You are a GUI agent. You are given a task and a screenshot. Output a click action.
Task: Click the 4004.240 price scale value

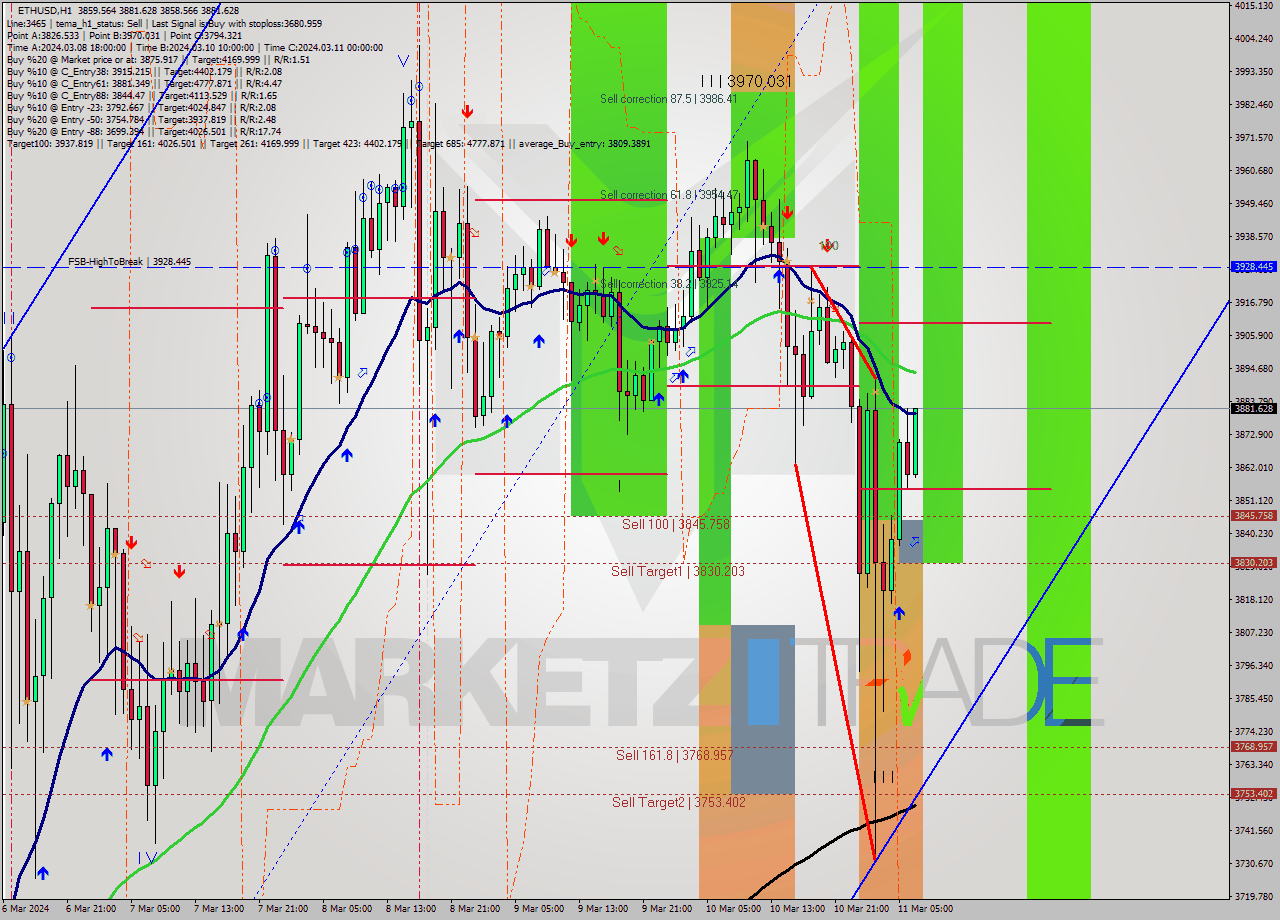coord(1254,39)
